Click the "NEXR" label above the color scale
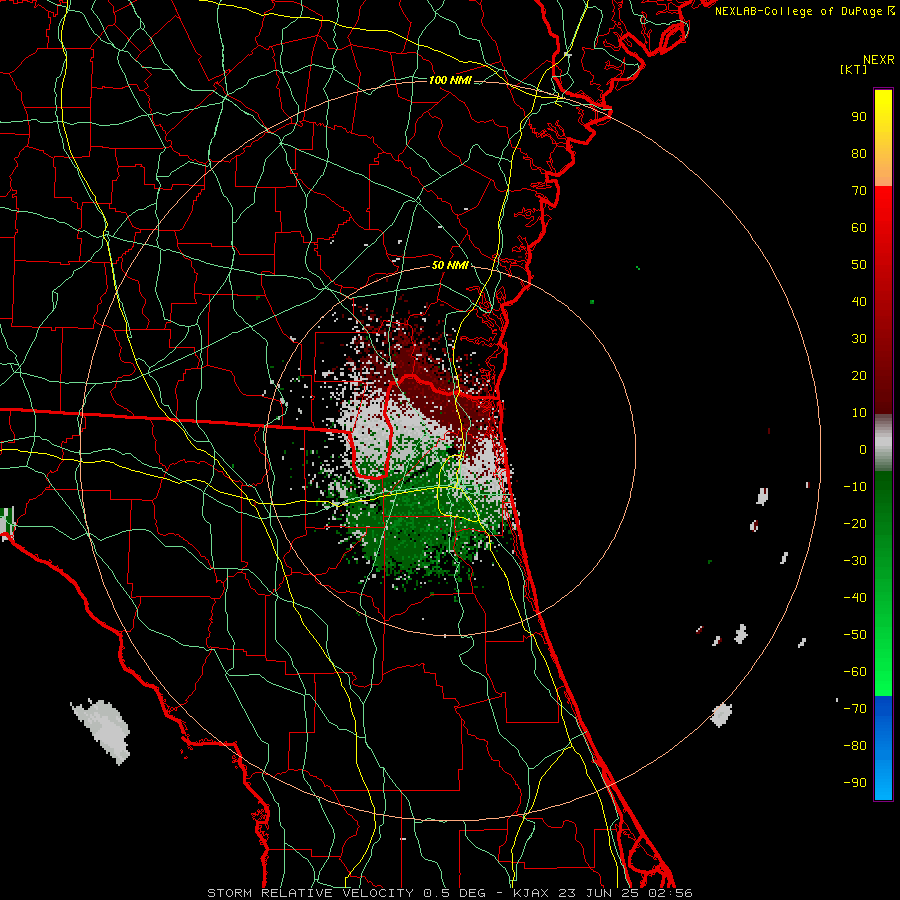Image resolution: width=900 pixels, height=900 pixels. coord(879,60)
